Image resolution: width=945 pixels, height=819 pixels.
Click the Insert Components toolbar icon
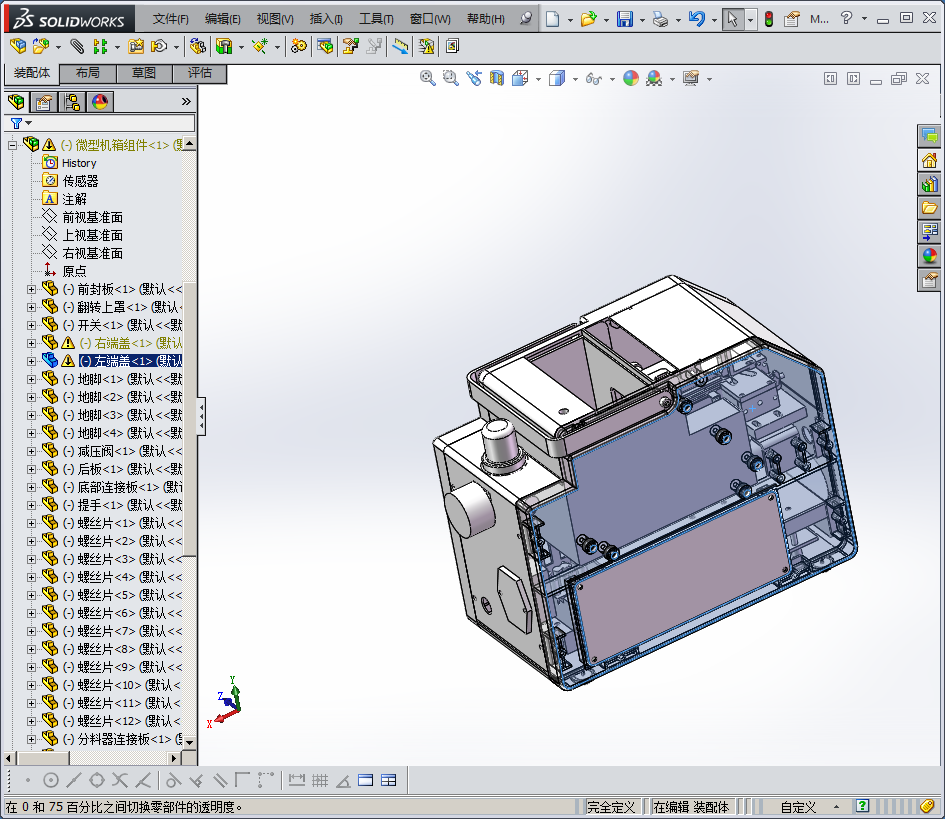41,46
